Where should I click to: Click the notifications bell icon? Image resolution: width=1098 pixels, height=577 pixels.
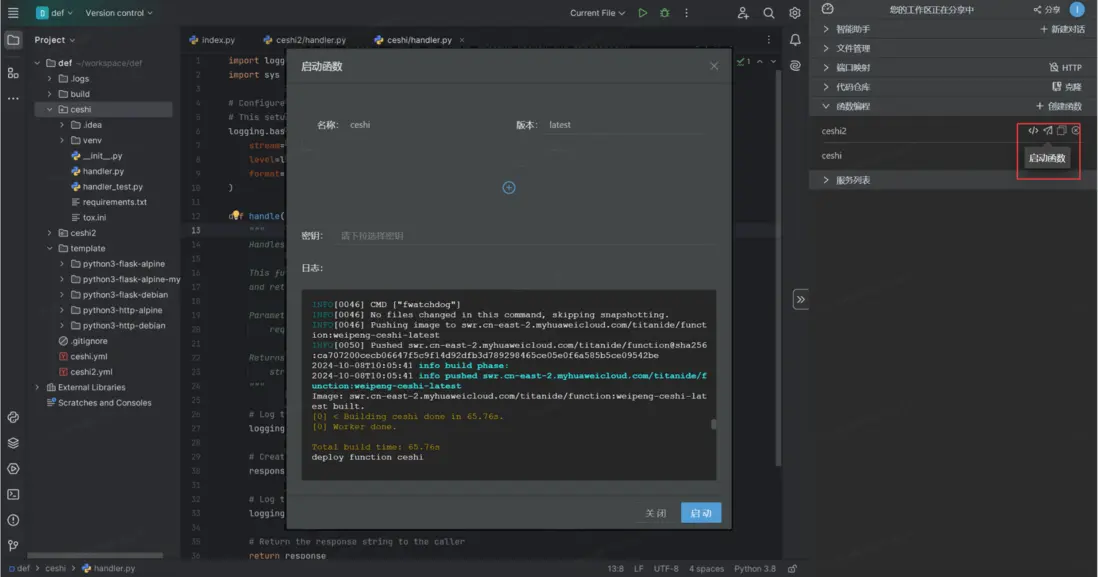(795, 40)
